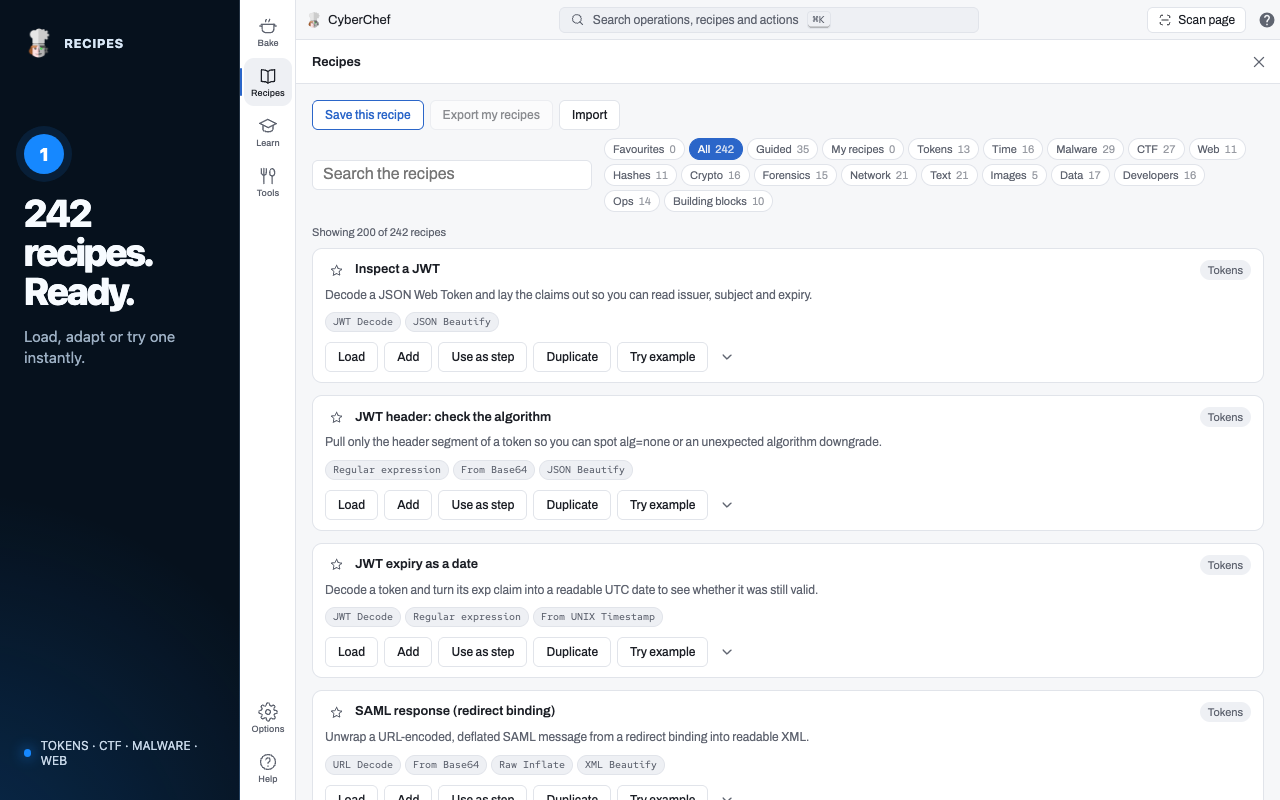
Task: Click the From UNIX Timestamp operation chip
Action: coord(598,617)
